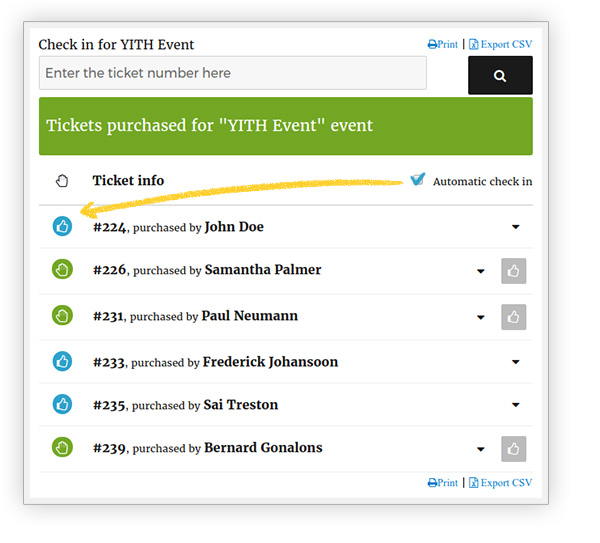
Task: Expand ticket #226 details arrow
Action: point(481,271)
